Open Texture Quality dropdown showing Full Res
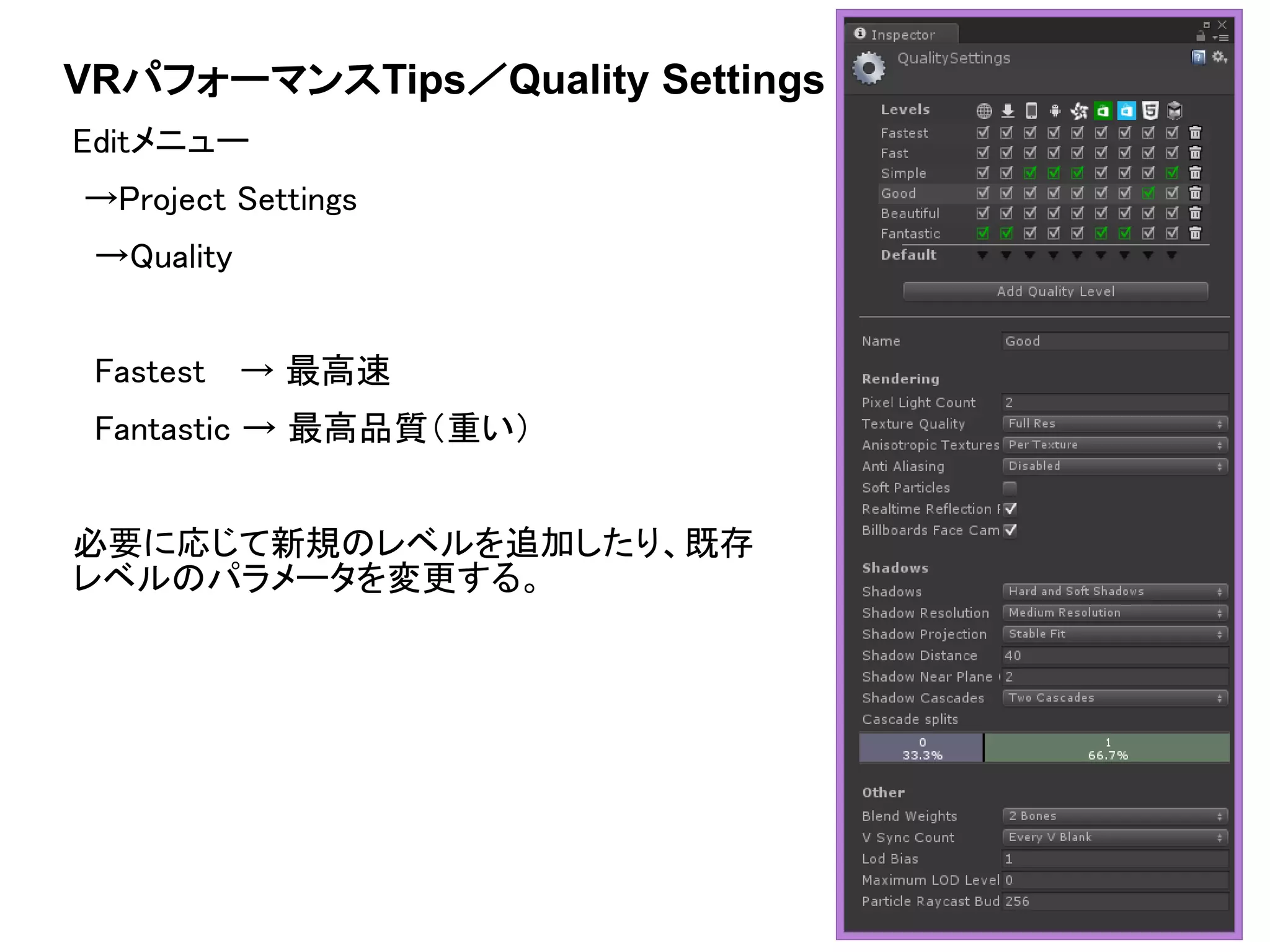Image resolution: width=1270 pixels, height=952 pixels. 1115,424
